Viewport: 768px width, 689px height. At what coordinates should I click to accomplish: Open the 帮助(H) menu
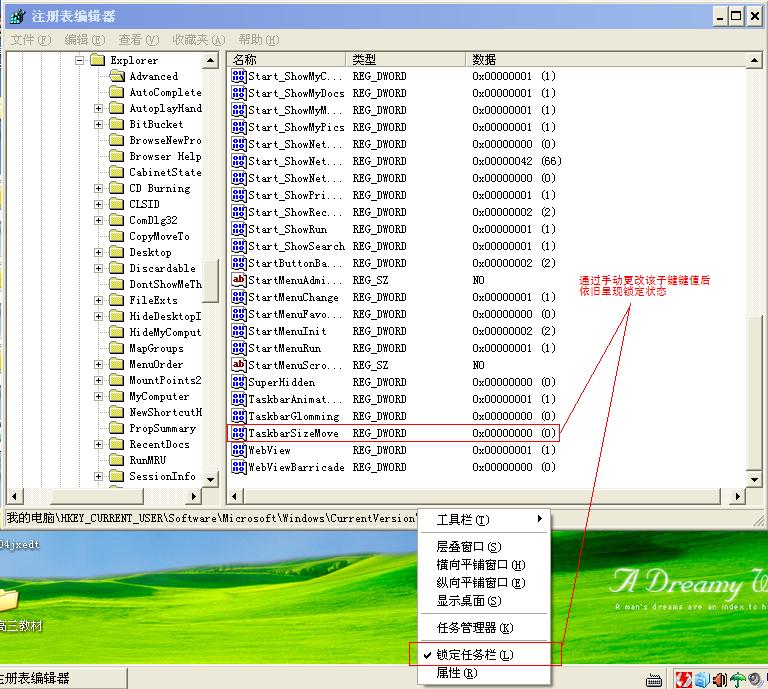259,39
